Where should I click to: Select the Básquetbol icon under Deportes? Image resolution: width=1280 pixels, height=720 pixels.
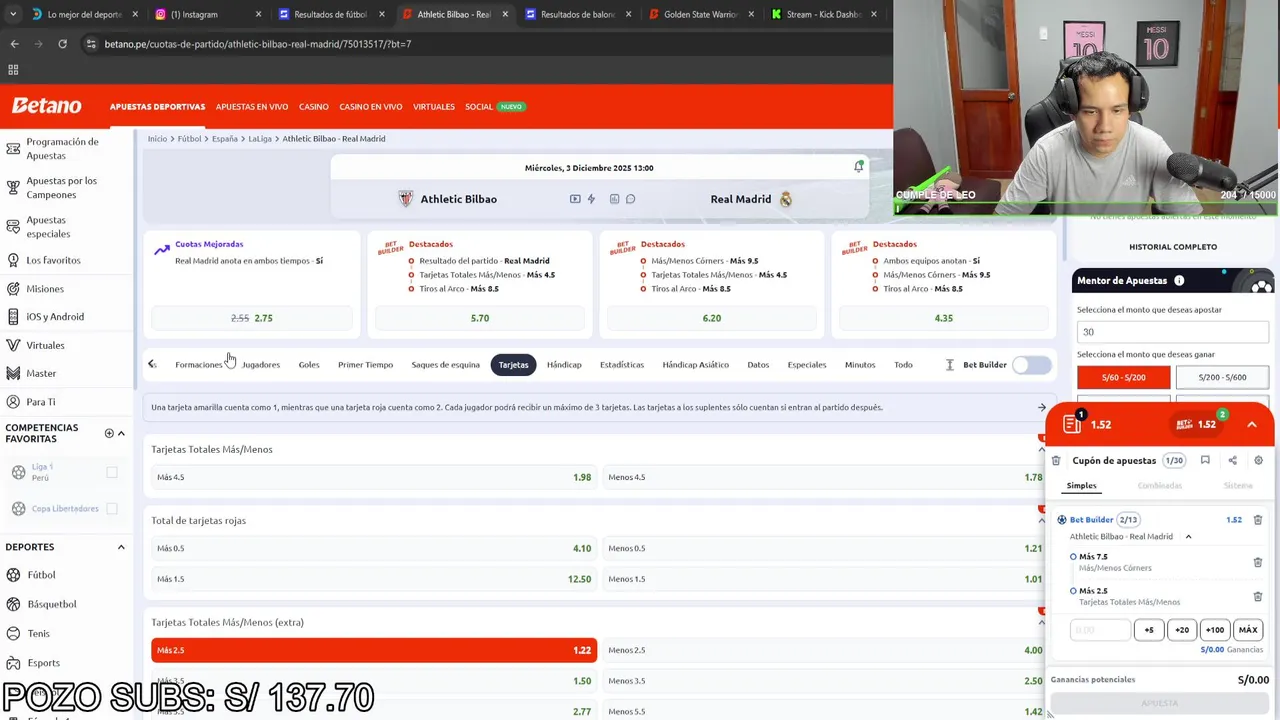[13, 604]
